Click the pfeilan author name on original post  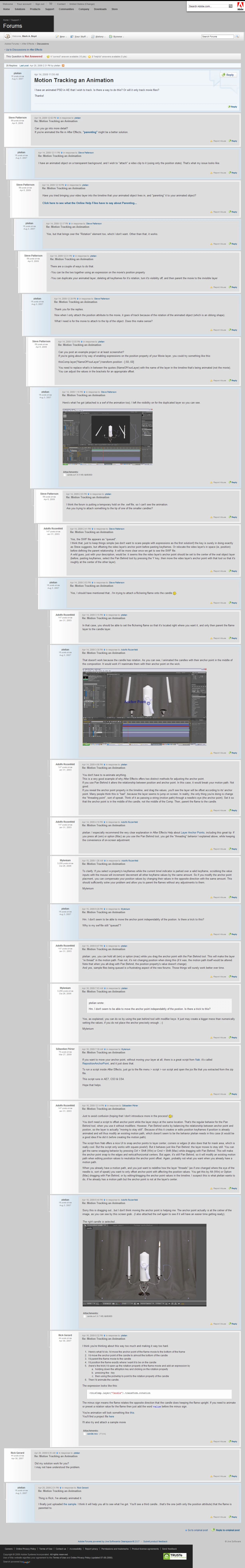coord(18,73)
